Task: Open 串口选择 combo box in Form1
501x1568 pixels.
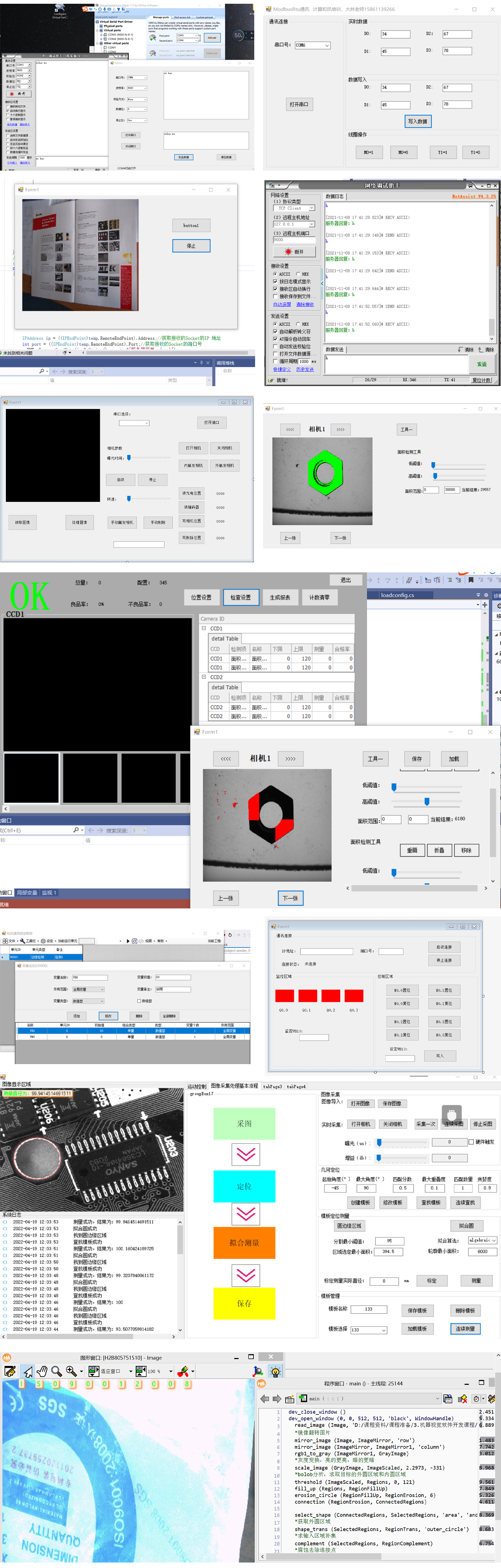Action: point(134,423)
